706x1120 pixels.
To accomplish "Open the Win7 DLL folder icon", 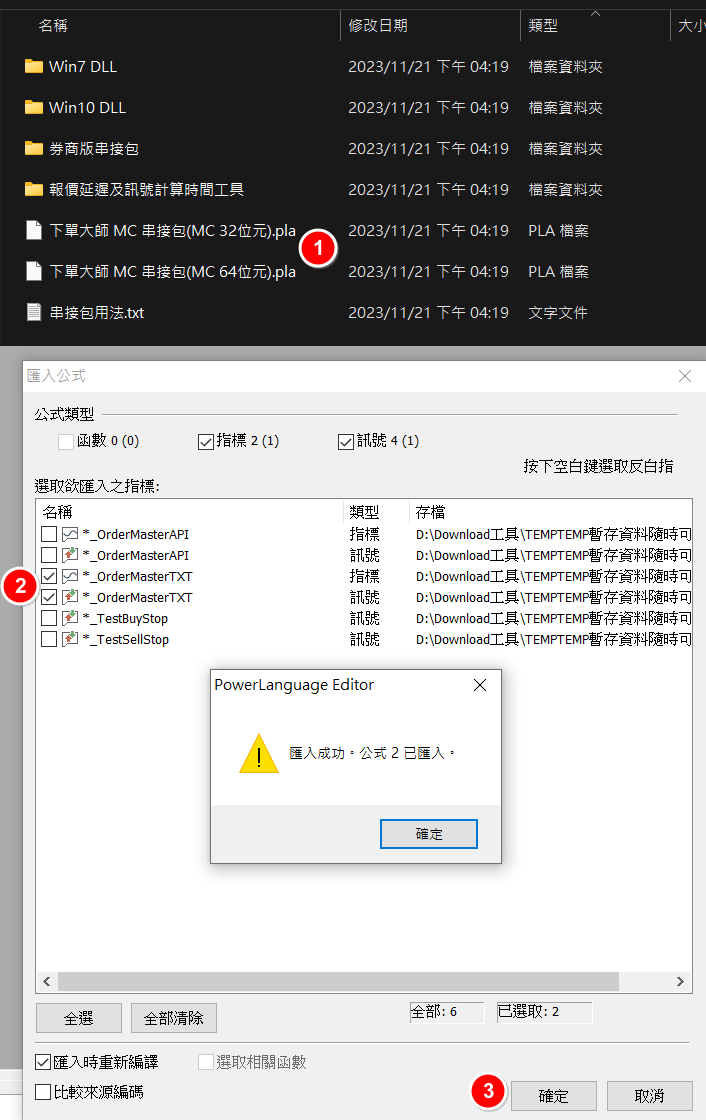I will click(34, 66).
